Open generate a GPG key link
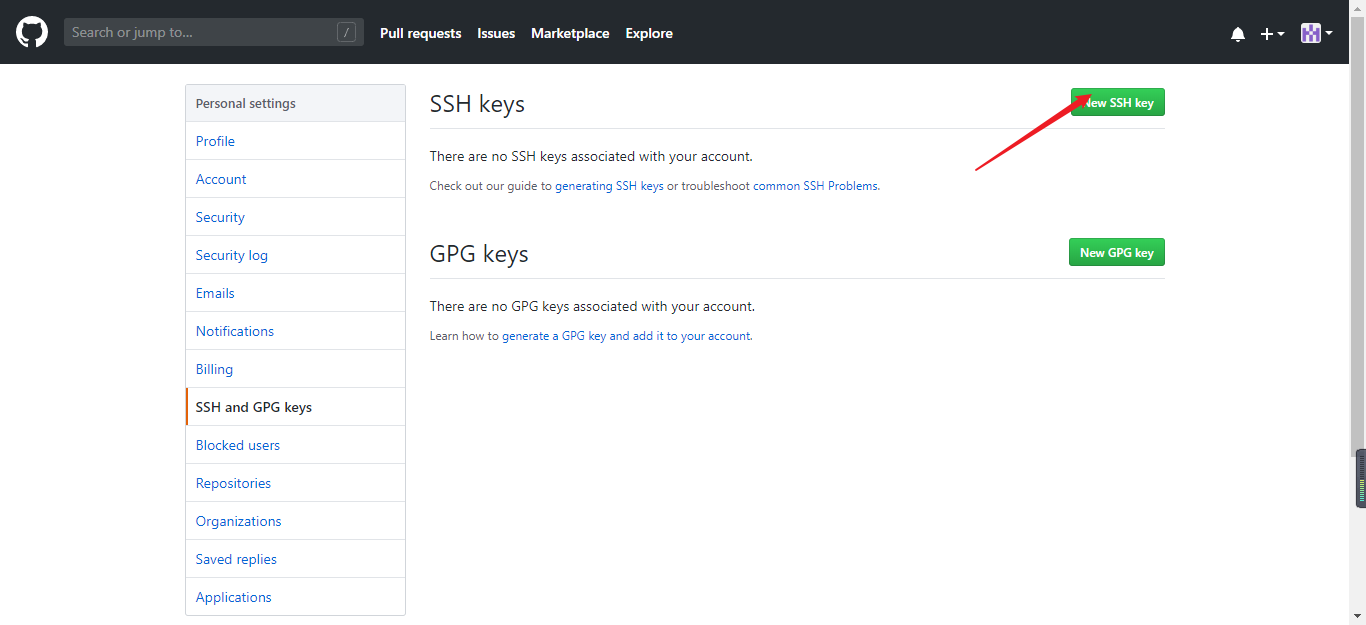 [626, 336]
